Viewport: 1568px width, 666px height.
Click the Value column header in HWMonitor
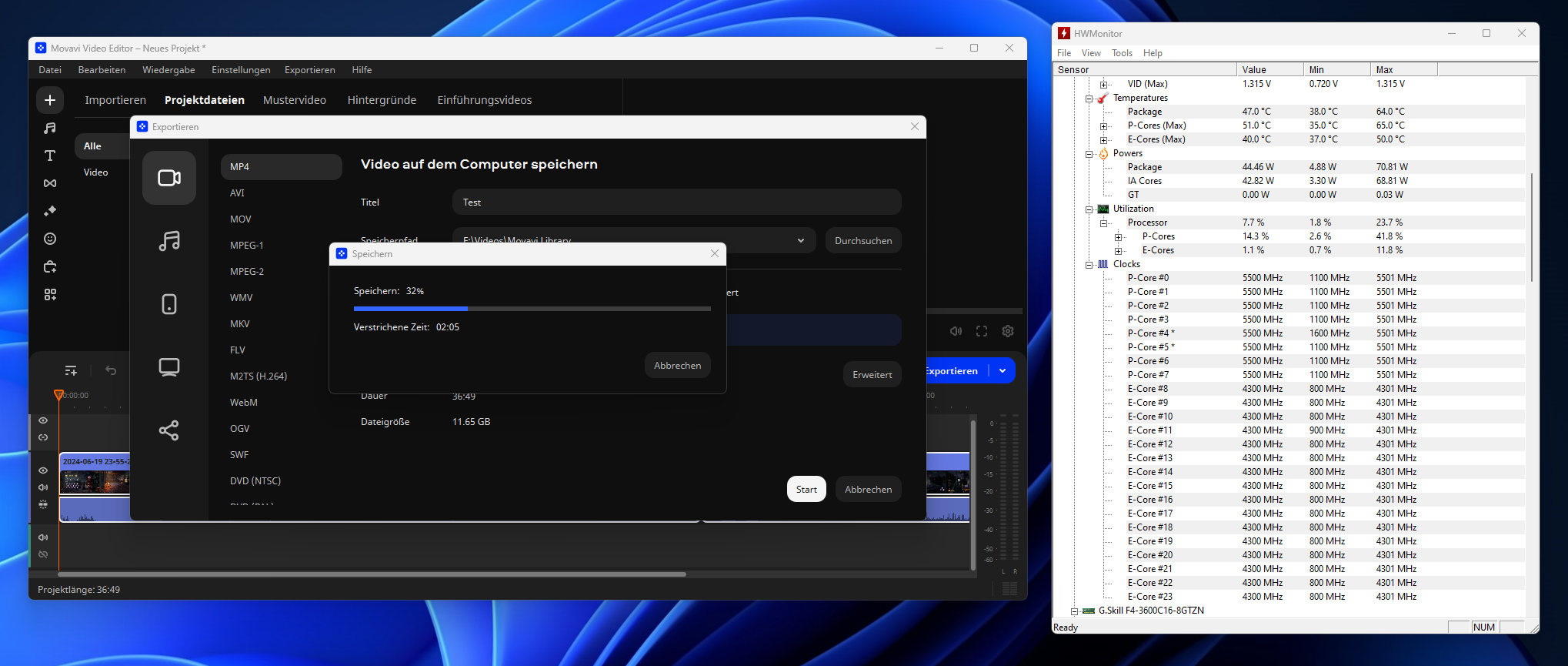tap(1269, 70)
